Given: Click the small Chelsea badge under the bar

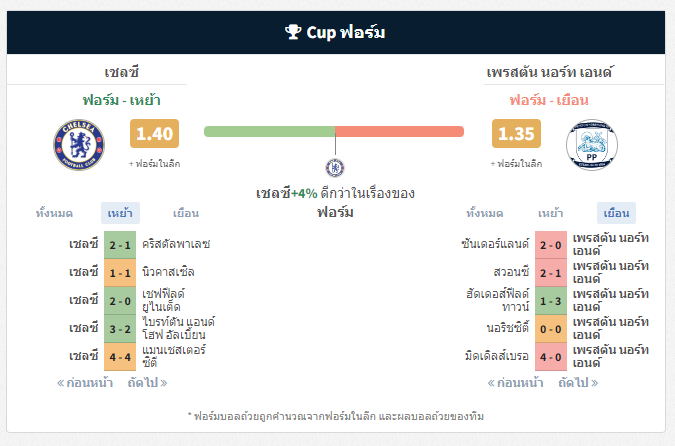Looking at the screenshot, I should 335,167.
